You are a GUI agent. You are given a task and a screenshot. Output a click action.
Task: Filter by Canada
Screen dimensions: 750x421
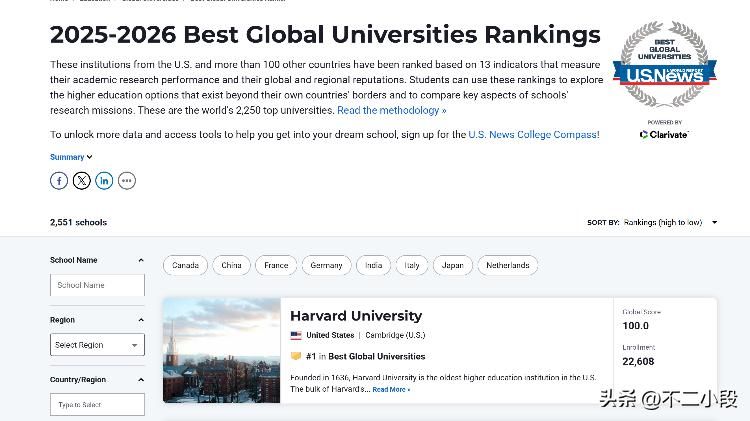tap(185, 266)
